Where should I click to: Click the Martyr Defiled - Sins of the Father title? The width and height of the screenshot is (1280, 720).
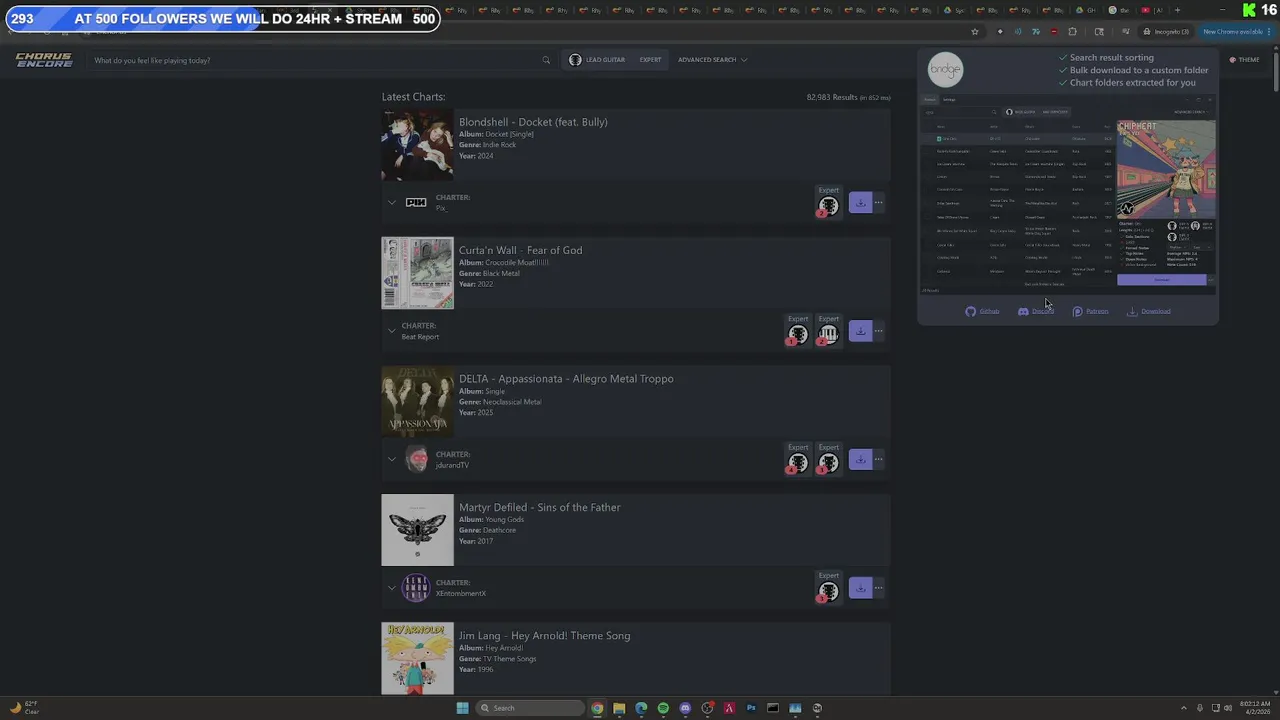point(540,507)
